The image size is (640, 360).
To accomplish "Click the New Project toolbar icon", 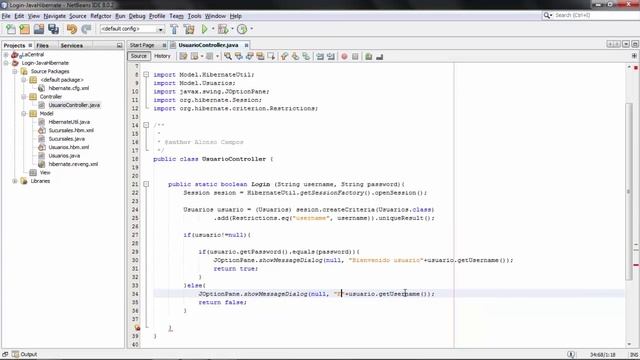I will click(24, 29).
